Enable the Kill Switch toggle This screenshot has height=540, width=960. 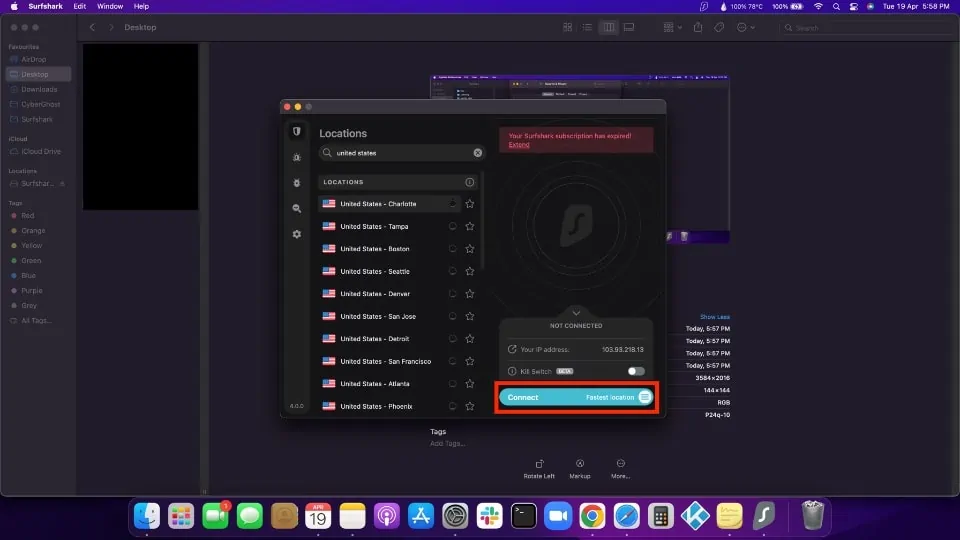636,371
